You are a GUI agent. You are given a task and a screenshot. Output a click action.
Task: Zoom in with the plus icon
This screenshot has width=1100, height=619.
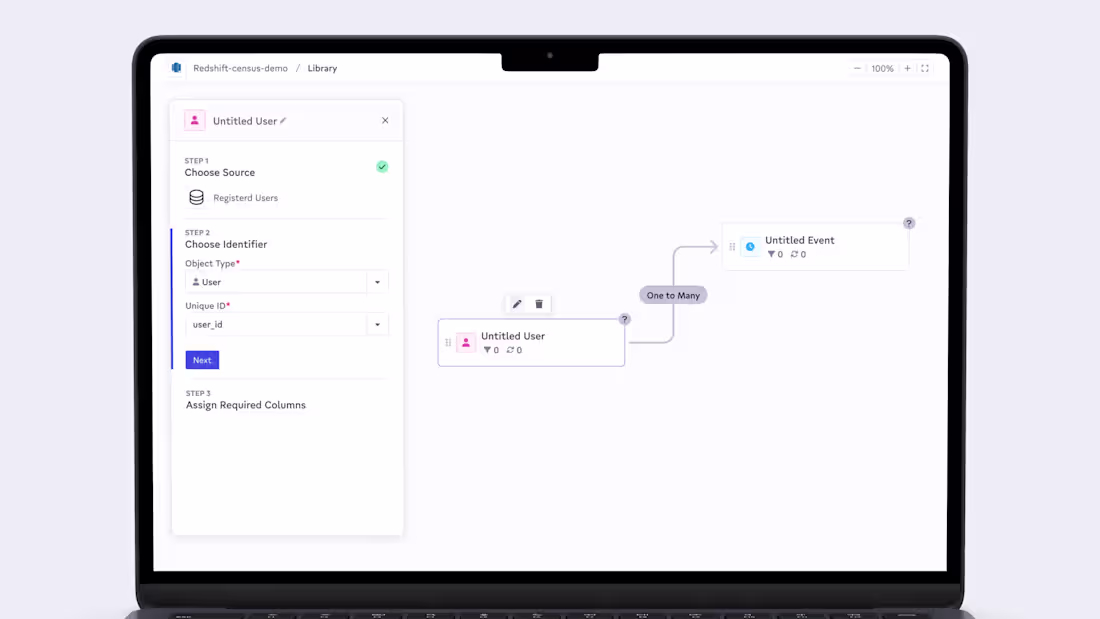click(907, 68)
